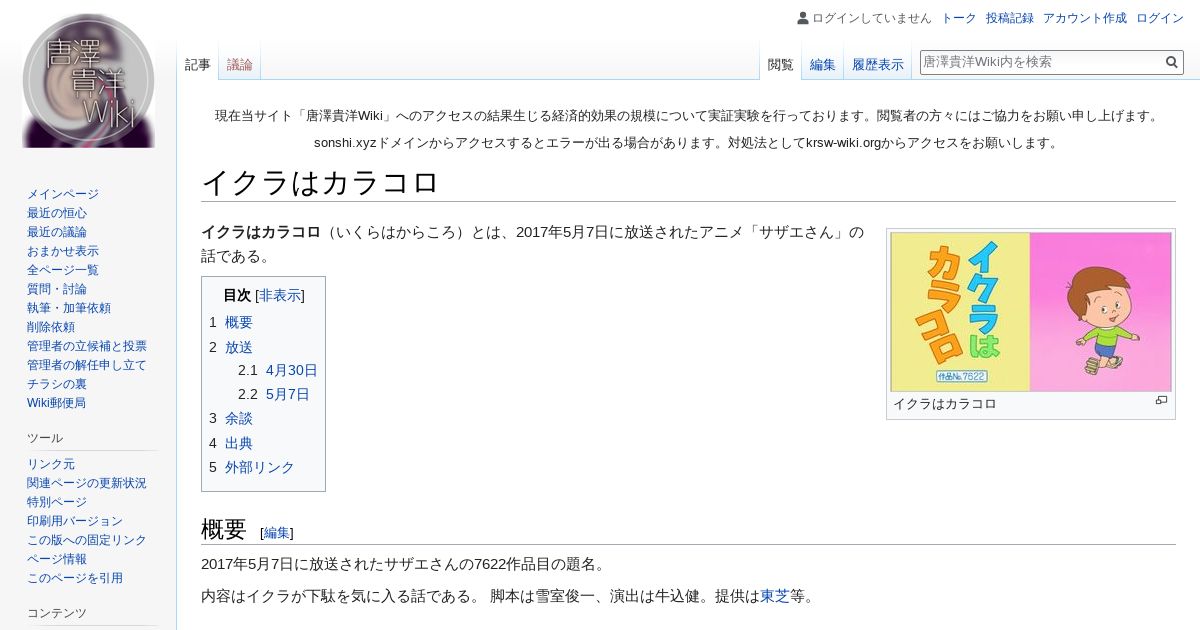Click アカウント作成 to create an account
This screenshot has height=630, width=1200.
pyautogui.click(x=1085, y=18)
